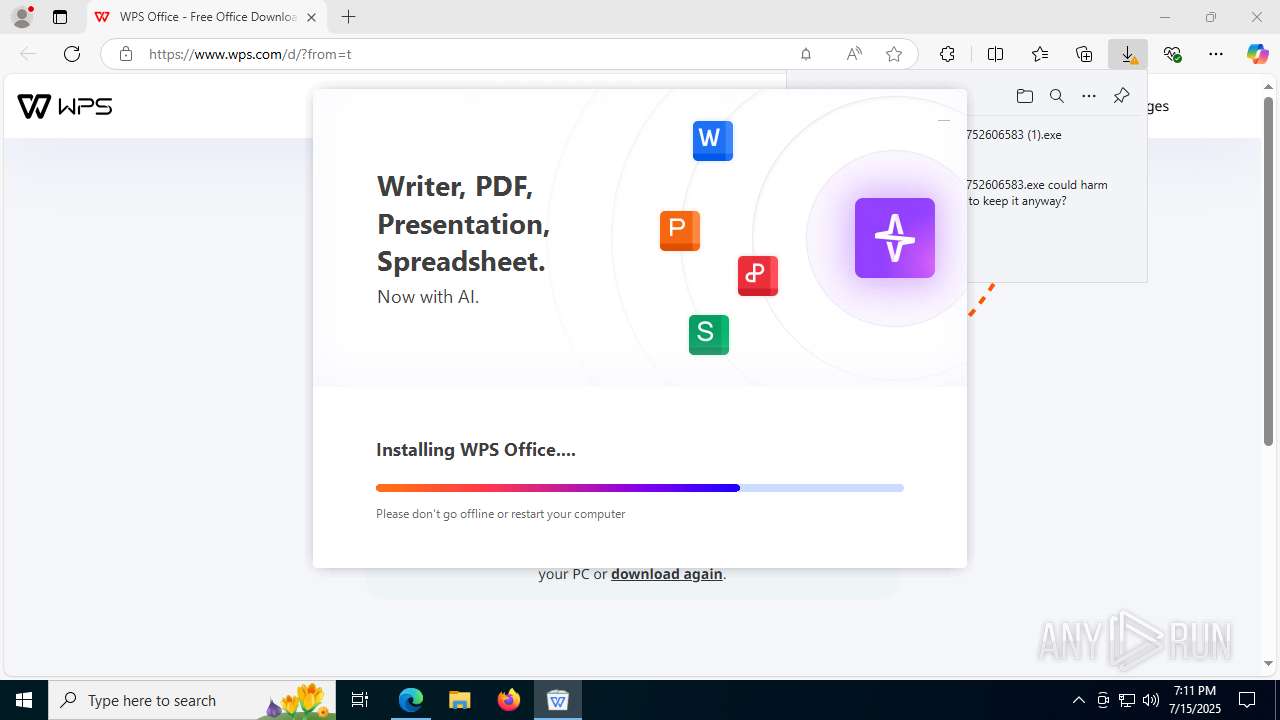
Task: Click the WPS logo on the webpage
Action: click(65, 106)
